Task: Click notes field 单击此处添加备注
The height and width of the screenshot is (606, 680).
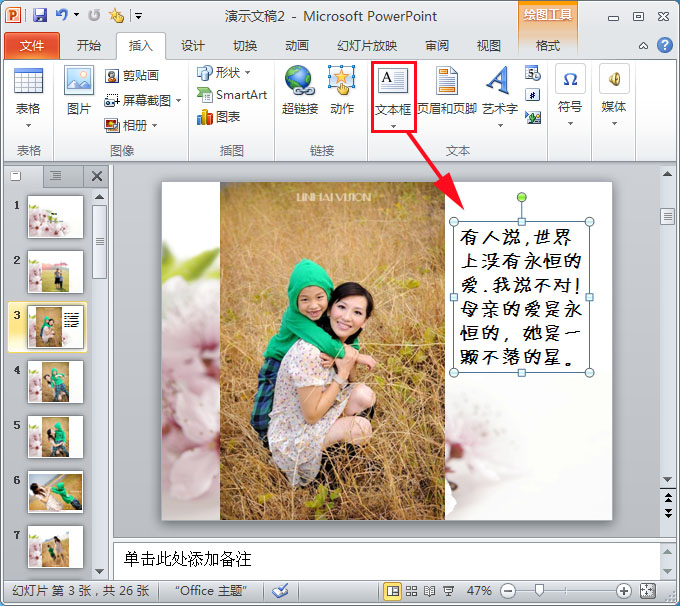Action: pyautogui.click(x=187, y=559)
